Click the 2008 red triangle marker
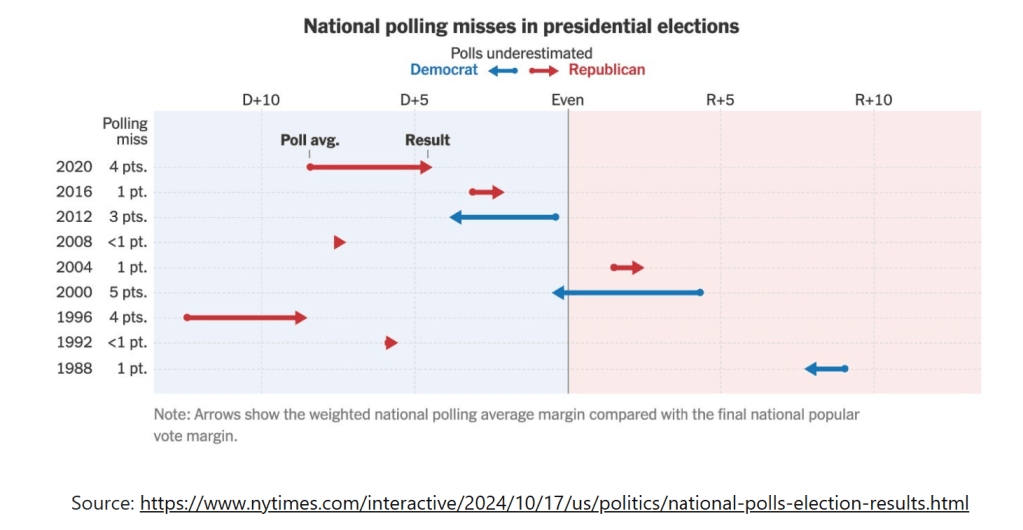 tap(340, 242)
